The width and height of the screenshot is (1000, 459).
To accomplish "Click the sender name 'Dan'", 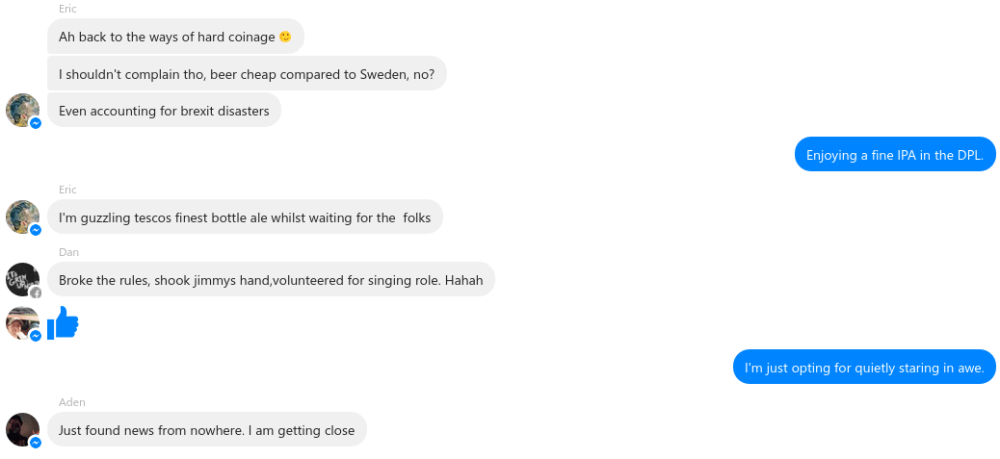I will click(68, 252).
